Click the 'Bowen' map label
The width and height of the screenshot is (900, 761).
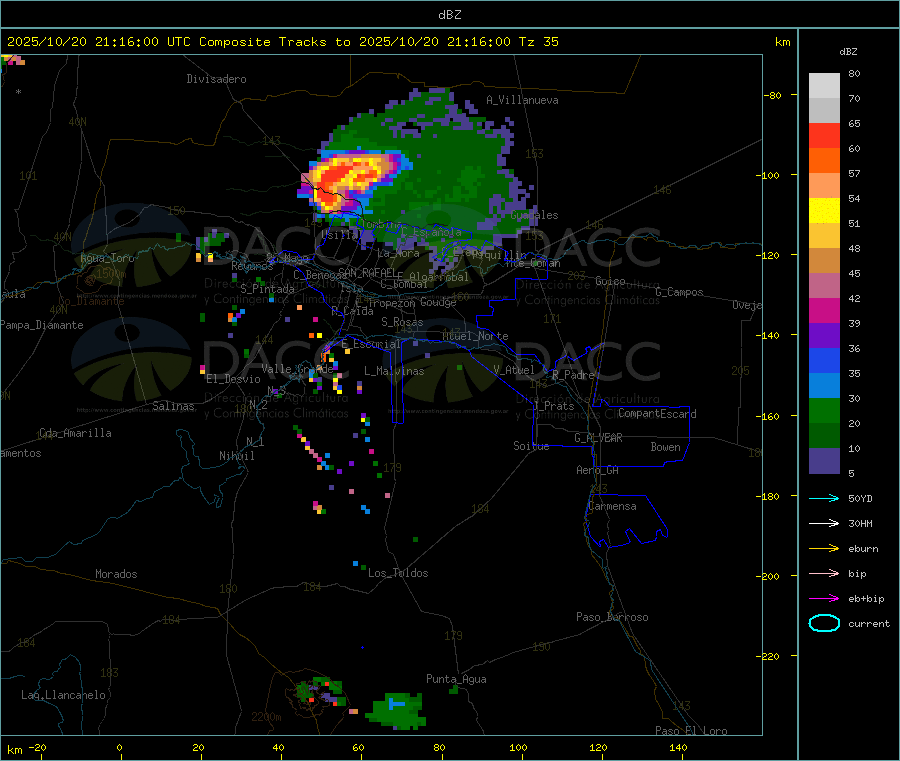tap(666, 447)
